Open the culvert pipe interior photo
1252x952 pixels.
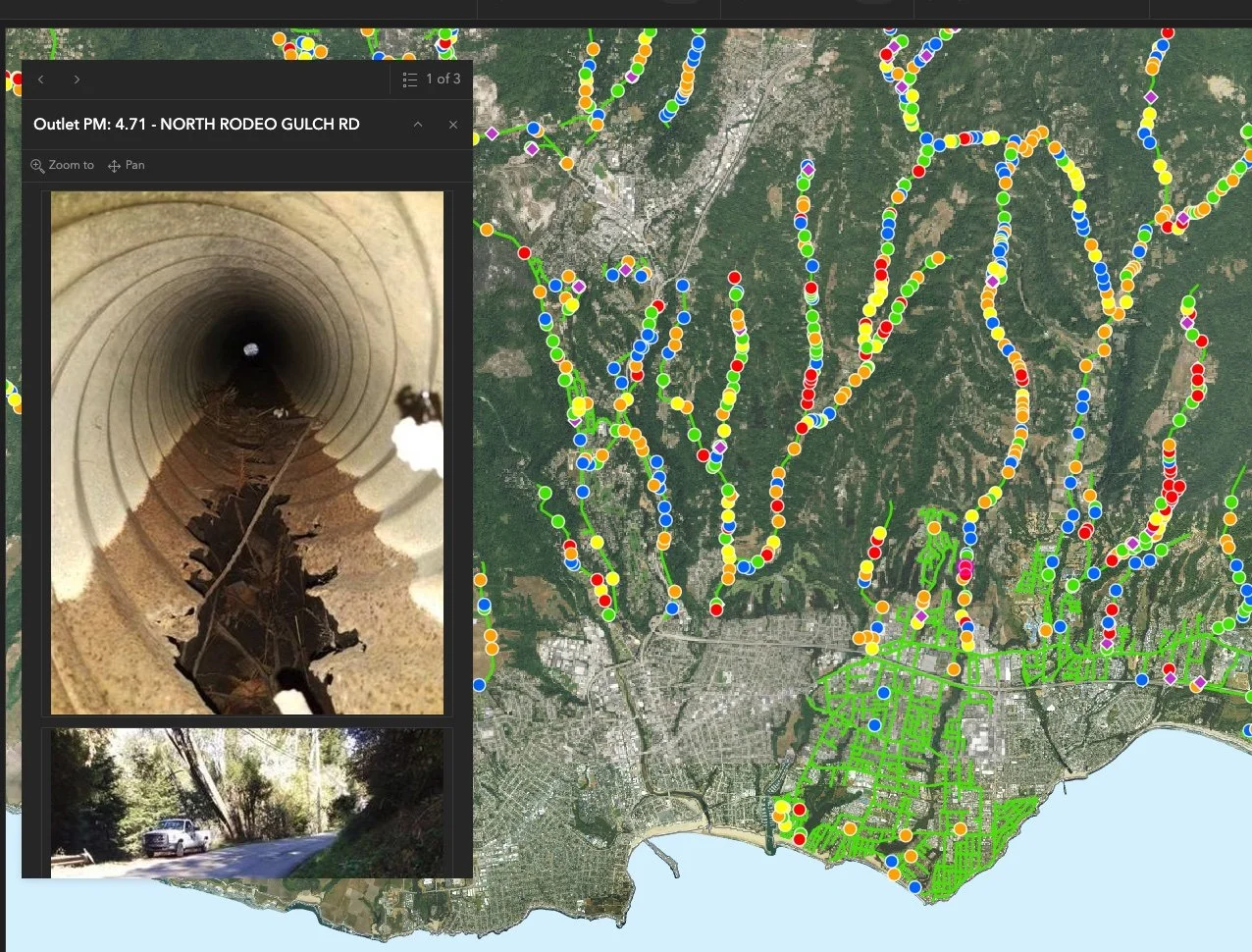point(247,452)
